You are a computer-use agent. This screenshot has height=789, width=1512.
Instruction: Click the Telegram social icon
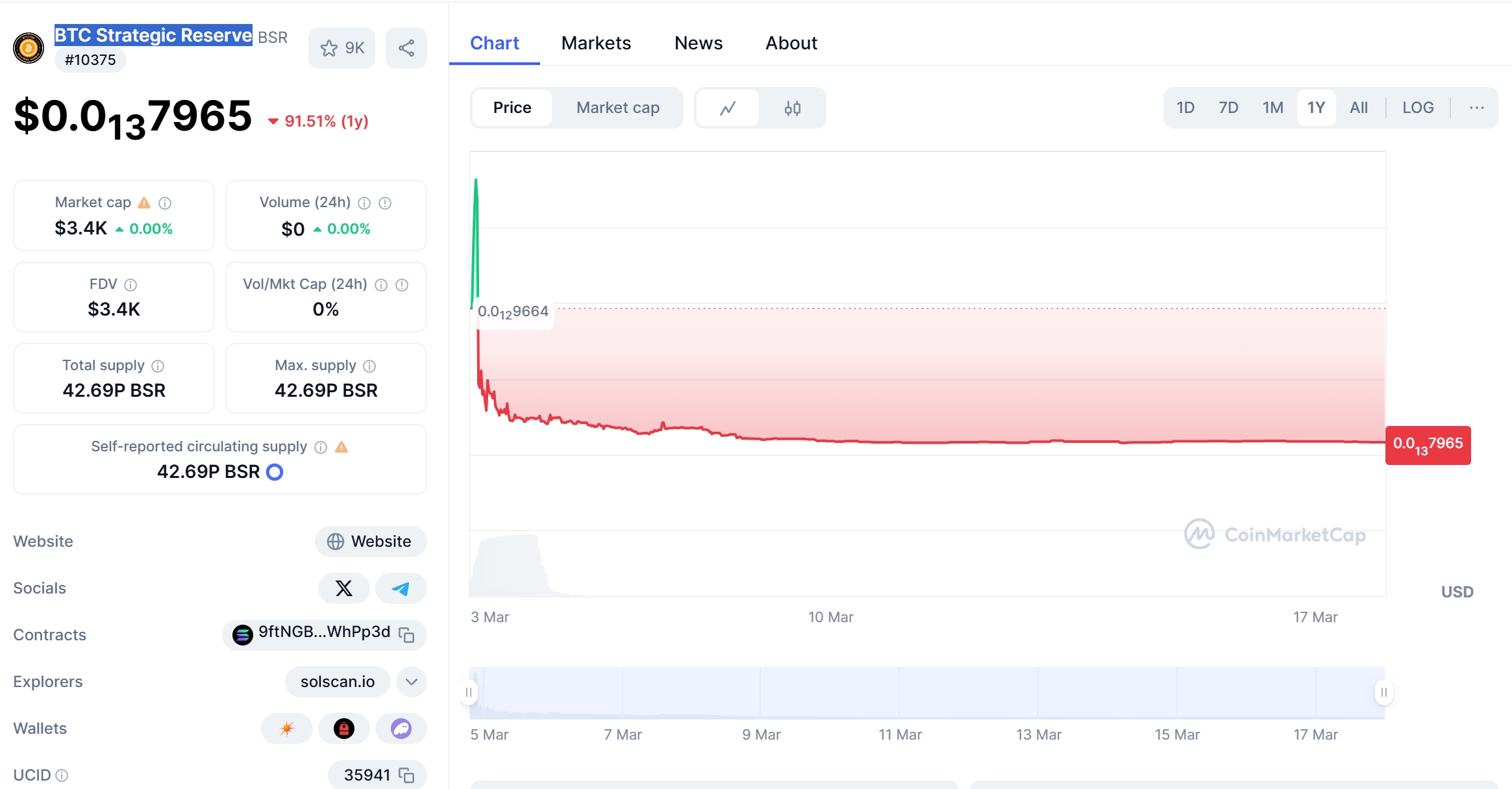click(x=400, y=588)
